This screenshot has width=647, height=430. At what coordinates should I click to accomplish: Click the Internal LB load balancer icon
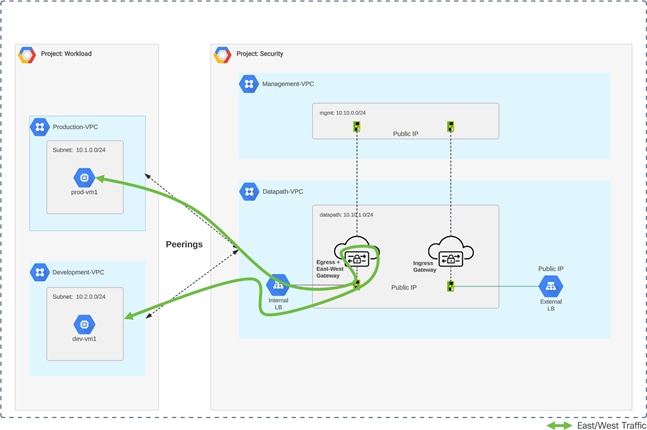pos(278,285)
